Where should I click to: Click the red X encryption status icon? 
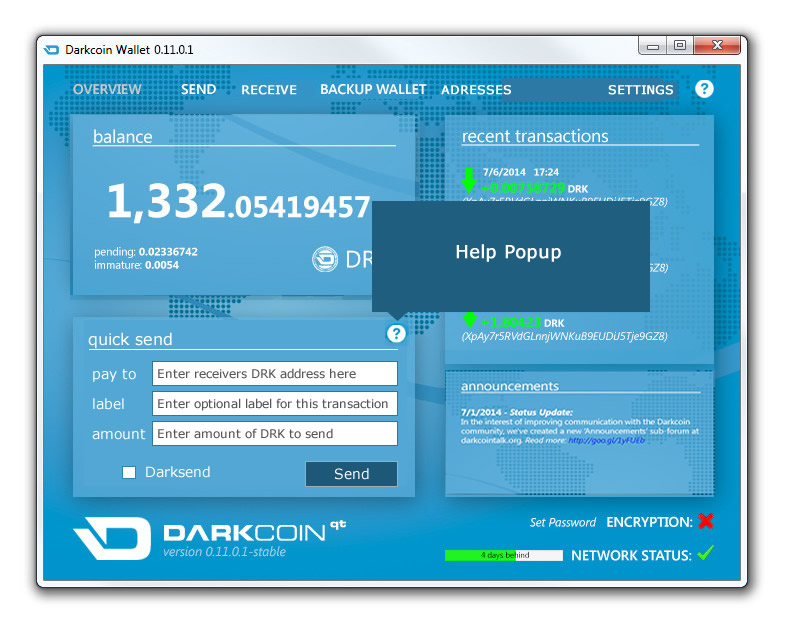(x=706, y=521)
